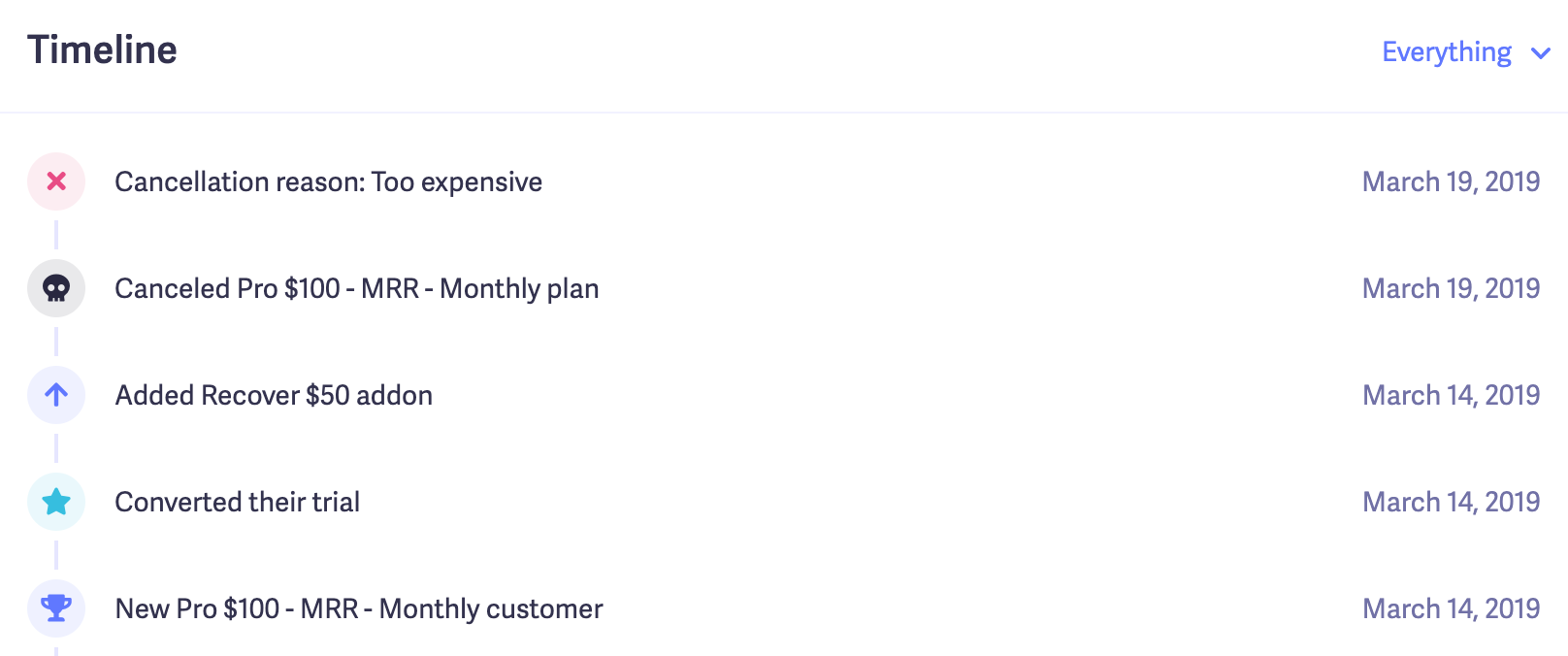Select the 'Cancellation reason: Too expensive' entry
Image resolution: width=1568 pixels, height=656 pixels.
pyautogui.click(x=328, y=182)
